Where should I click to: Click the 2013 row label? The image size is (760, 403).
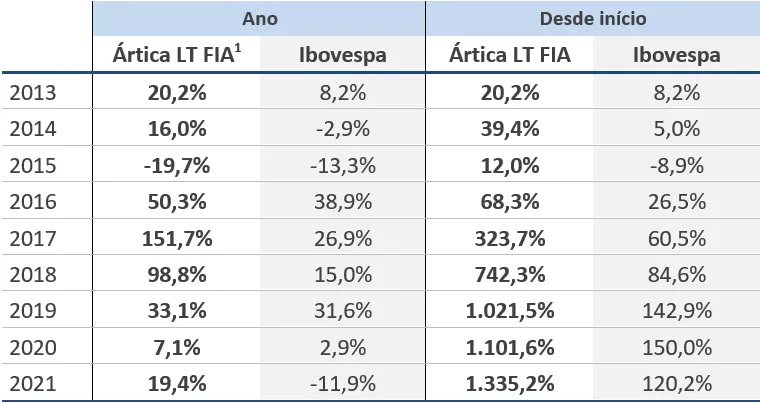(33, 93)
